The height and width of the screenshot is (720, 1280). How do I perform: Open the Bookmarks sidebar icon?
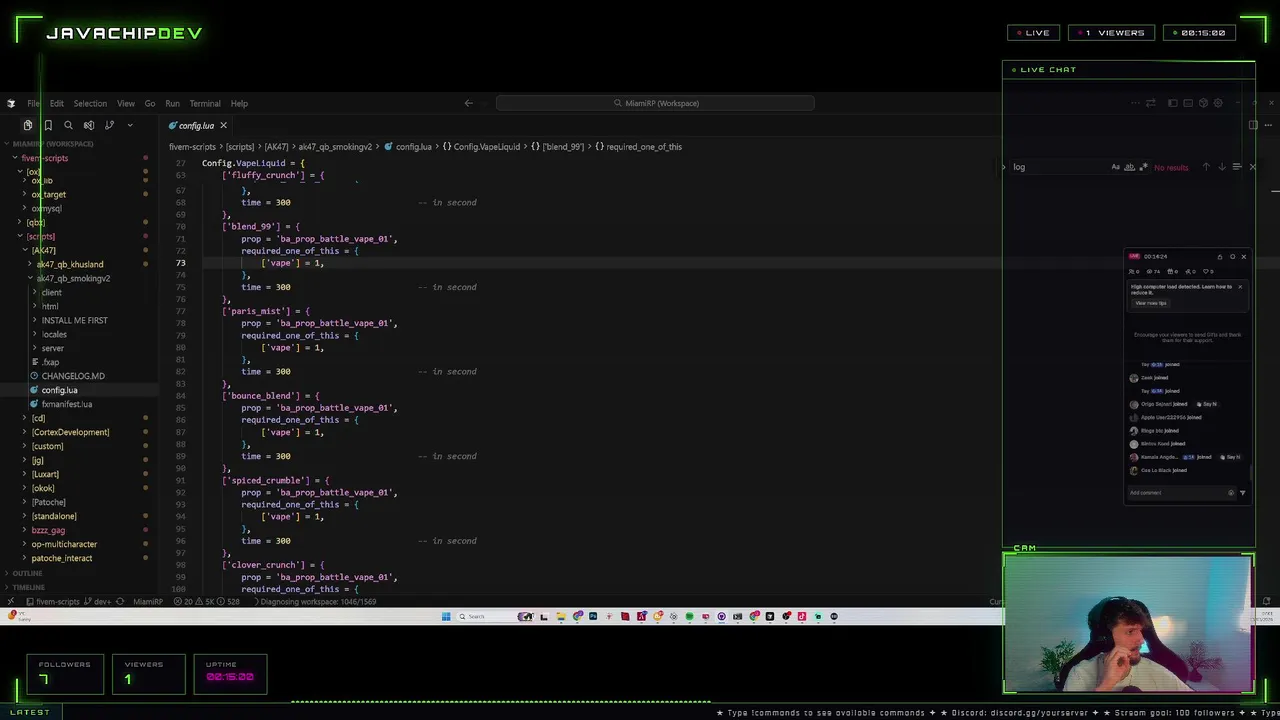pyautogui.click(x=48, y=125)
